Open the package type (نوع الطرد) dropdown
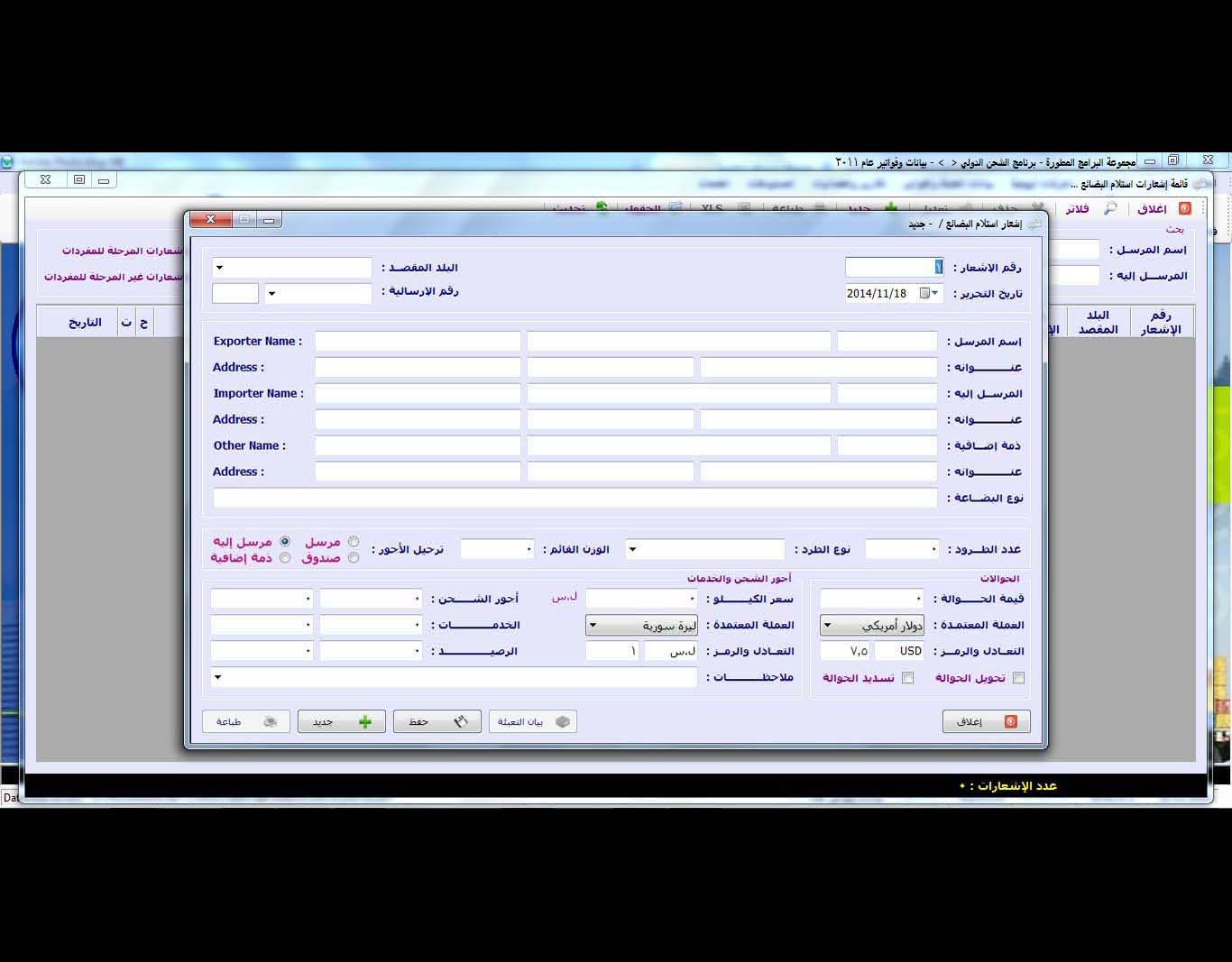 633,549
